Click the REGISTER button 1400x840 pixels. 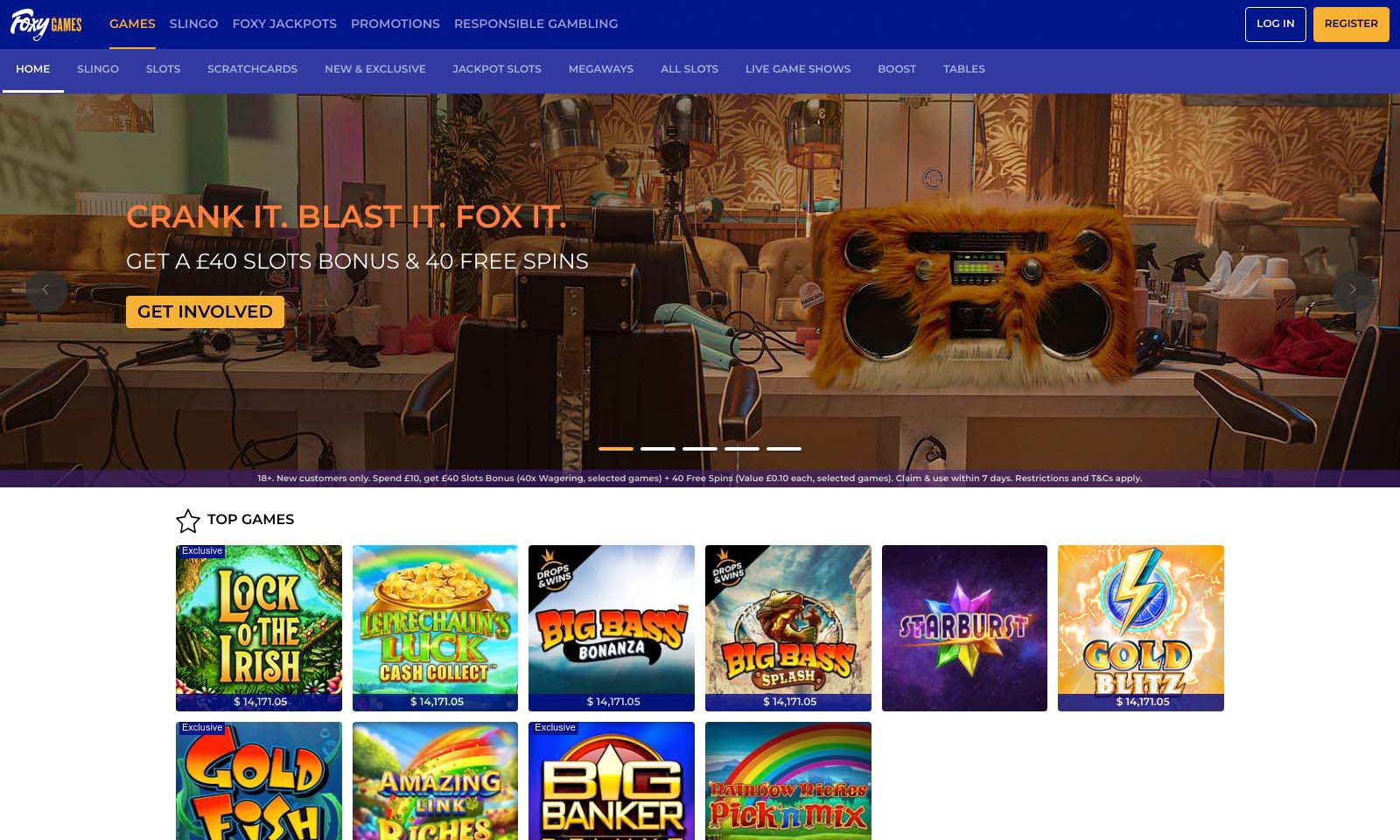pos(1351,24)
